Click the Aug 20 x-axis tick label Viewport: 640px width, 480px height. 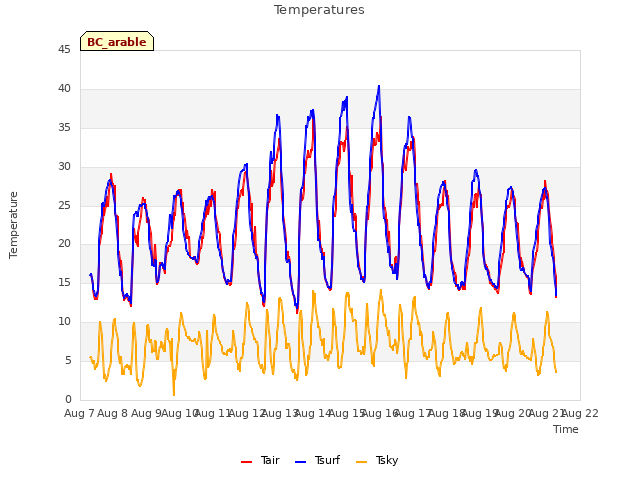(512, 413)
